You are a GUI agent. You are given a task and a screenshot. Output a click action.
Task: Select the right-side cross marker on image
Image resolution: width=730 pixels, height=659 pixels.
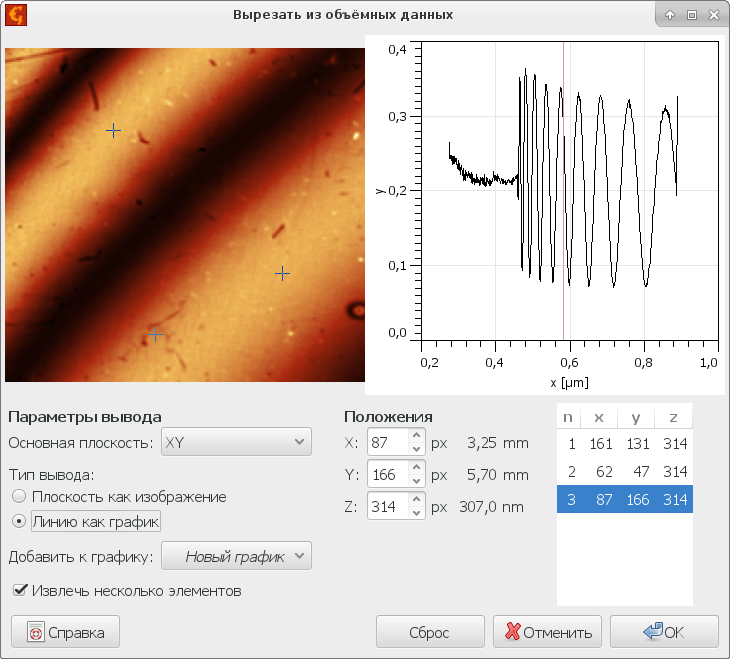click(282, 273)
